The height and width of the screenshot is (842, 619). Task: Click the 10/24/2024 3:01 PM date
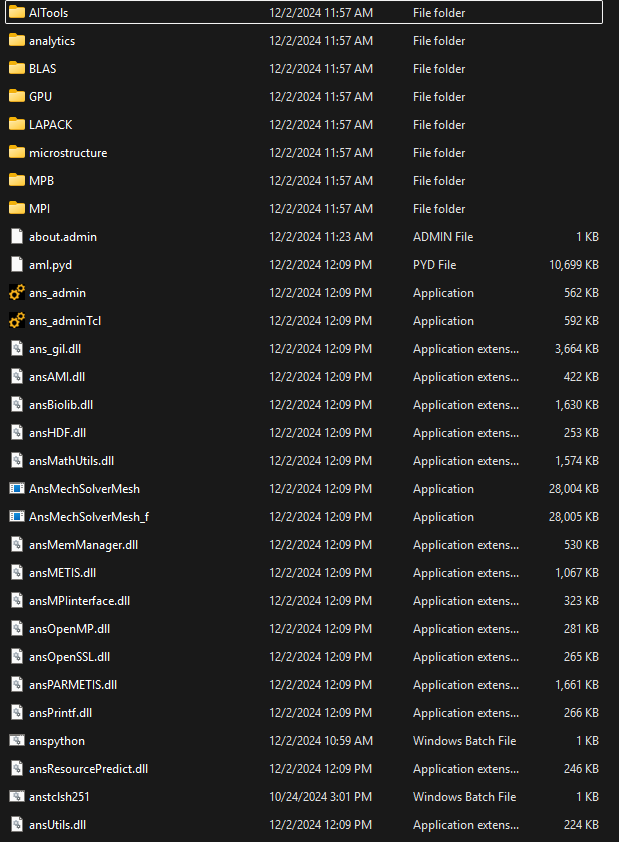321,796
